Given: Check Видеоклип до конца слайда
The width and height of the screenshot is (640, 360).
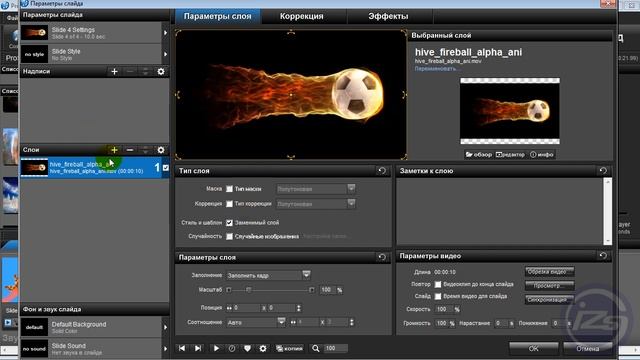Looking at the screenshot, I should coord(438,284).
